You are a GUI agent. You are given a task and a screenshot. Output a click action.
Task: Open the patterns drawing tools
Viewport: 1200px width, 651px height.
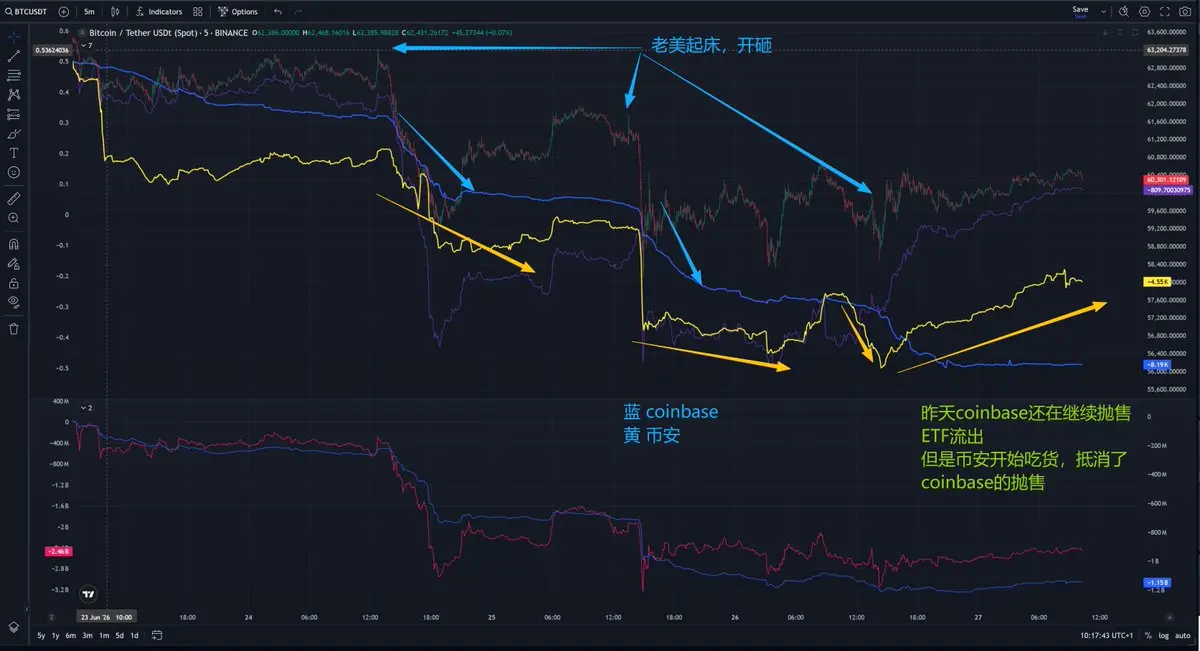(14, 94)
